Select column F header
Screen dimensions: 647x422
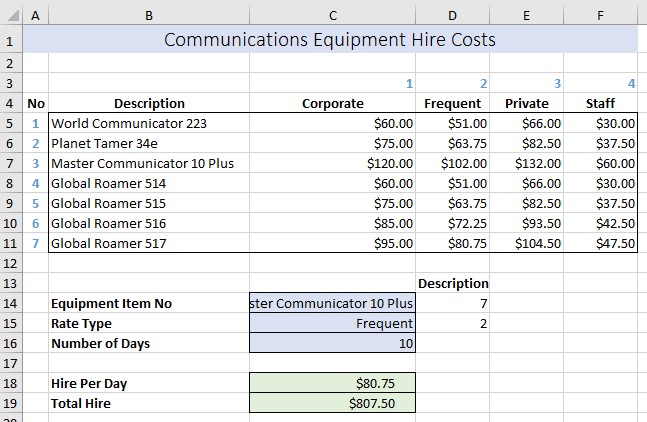point(600,16)
